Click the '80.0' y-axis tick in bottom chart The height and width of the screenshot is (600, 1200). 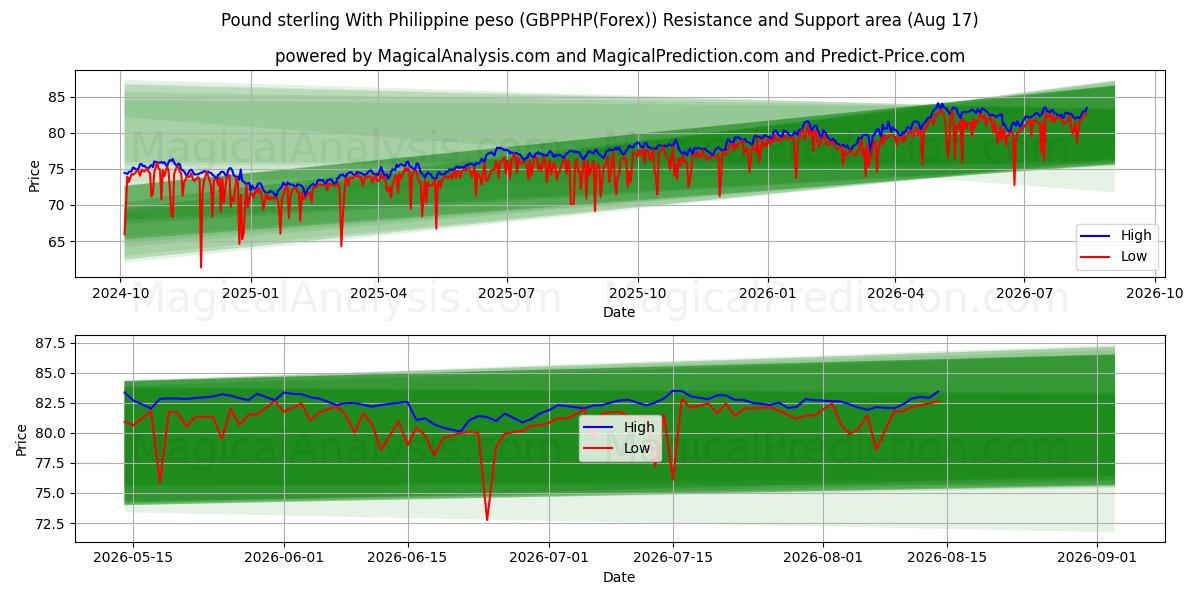[52, 433]
